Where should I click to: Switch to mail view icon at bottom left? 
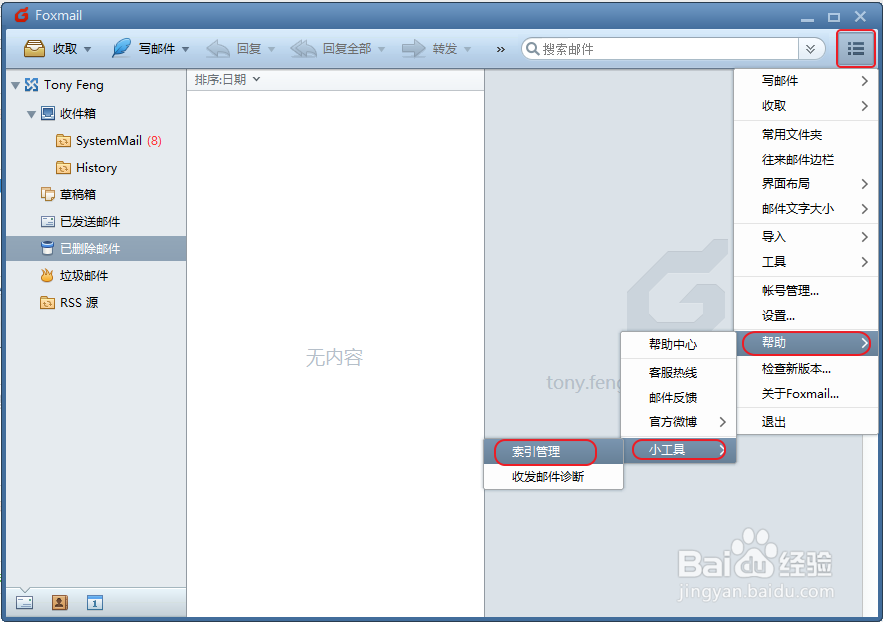pos(24,603)
